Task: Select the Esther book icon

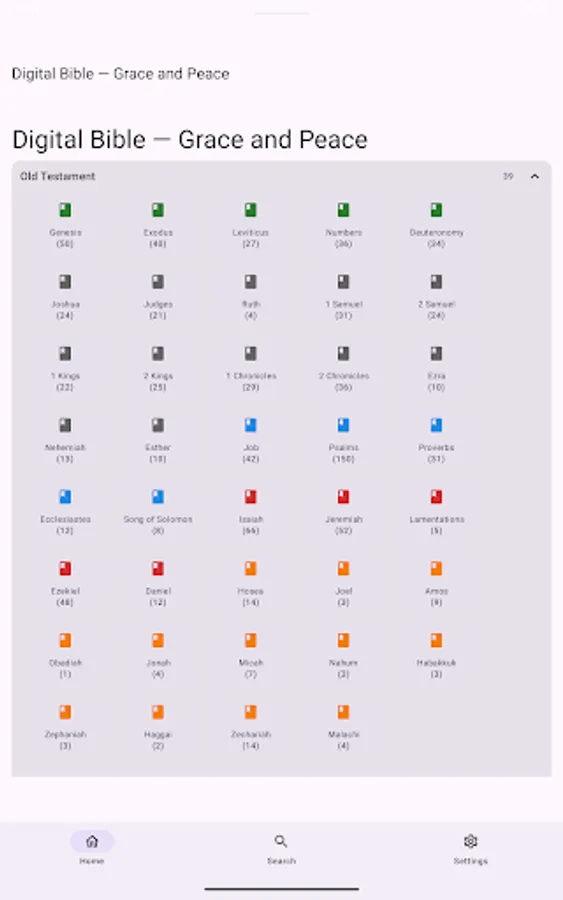Action: tap(158, 425)
